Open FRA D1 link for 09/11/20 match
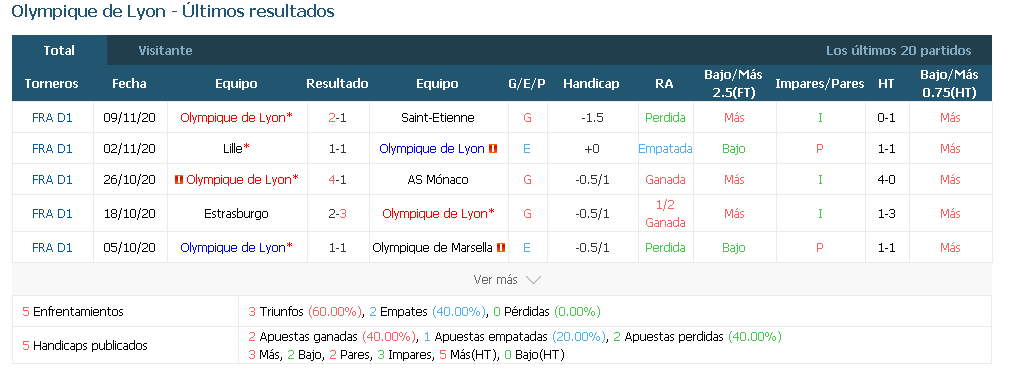 coord(52,118)
